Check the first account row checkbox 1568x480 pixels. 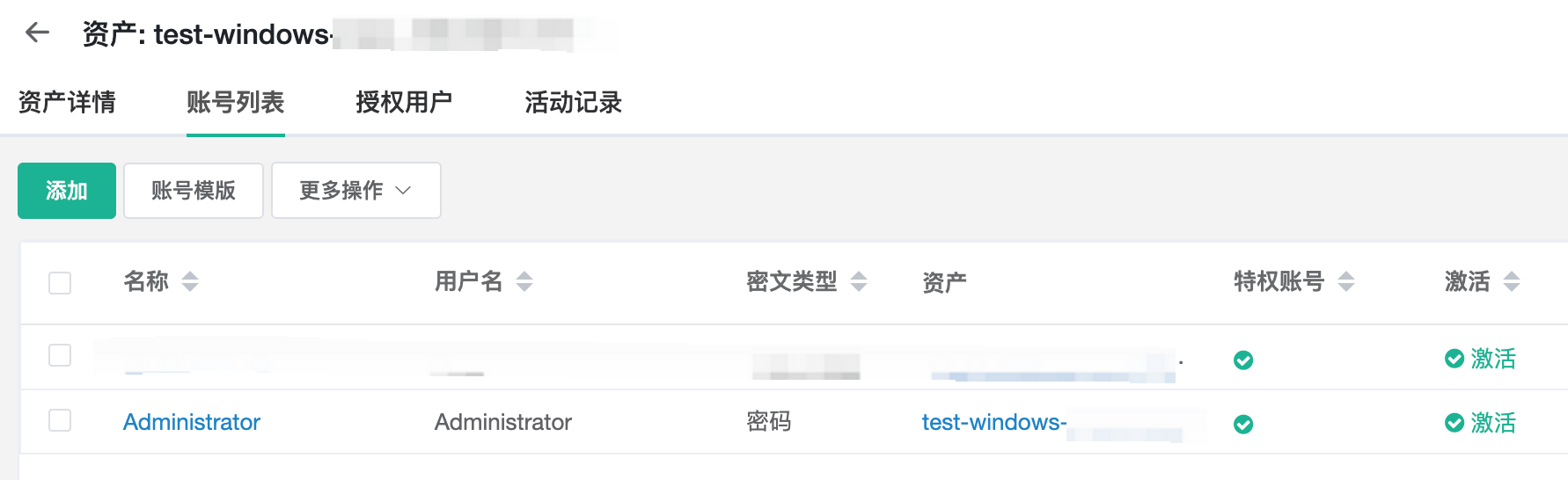coord(60,355)
